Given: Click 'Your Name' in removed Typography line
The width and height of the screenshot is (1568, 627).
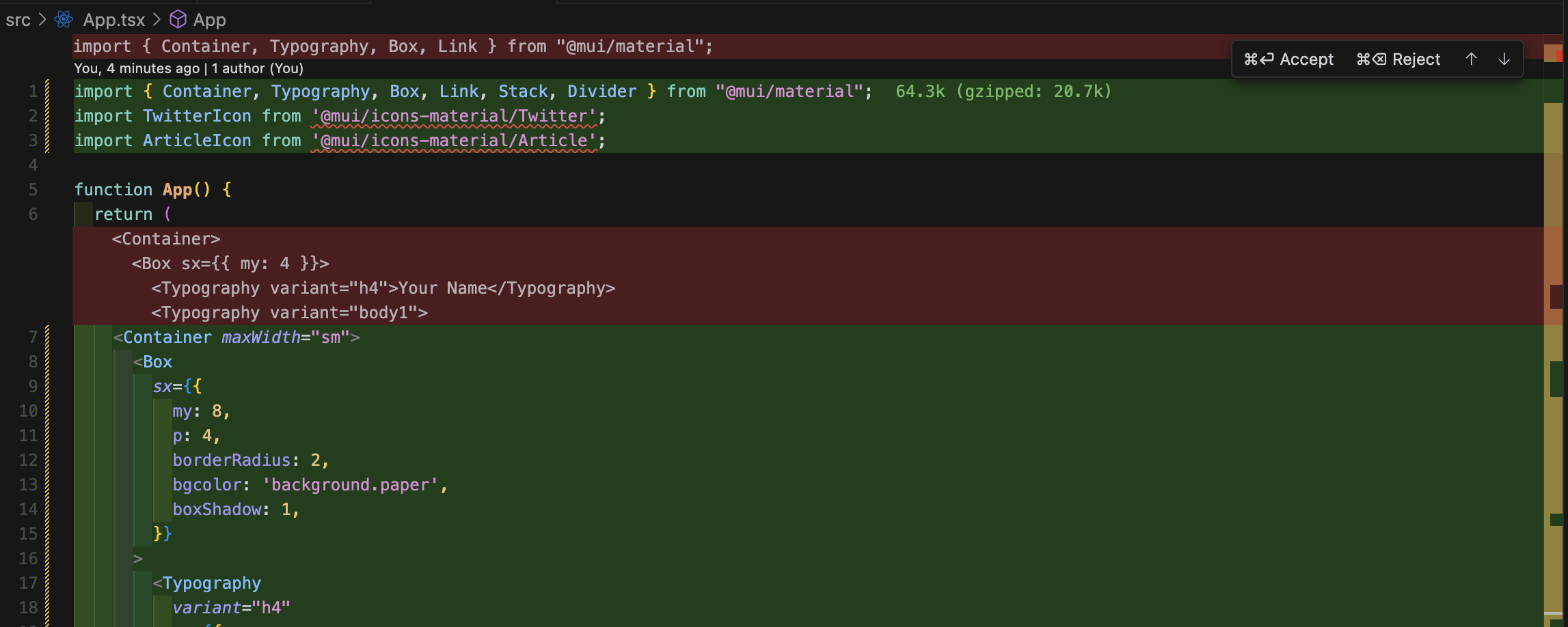Looking at the screenshot, I should point(442,288).
